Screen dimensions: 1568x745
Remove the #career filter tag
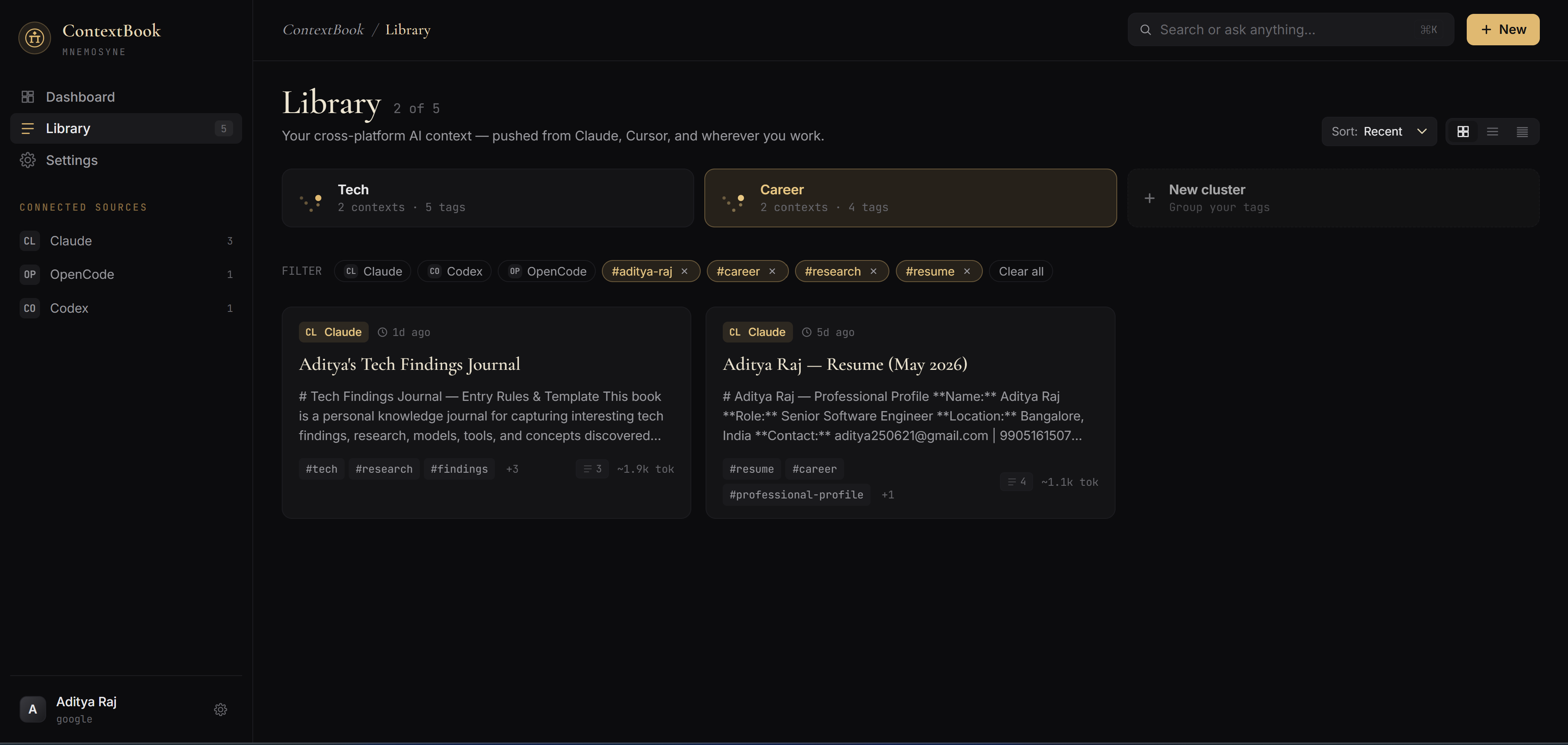pyautogui.click(x=773, y=271)
